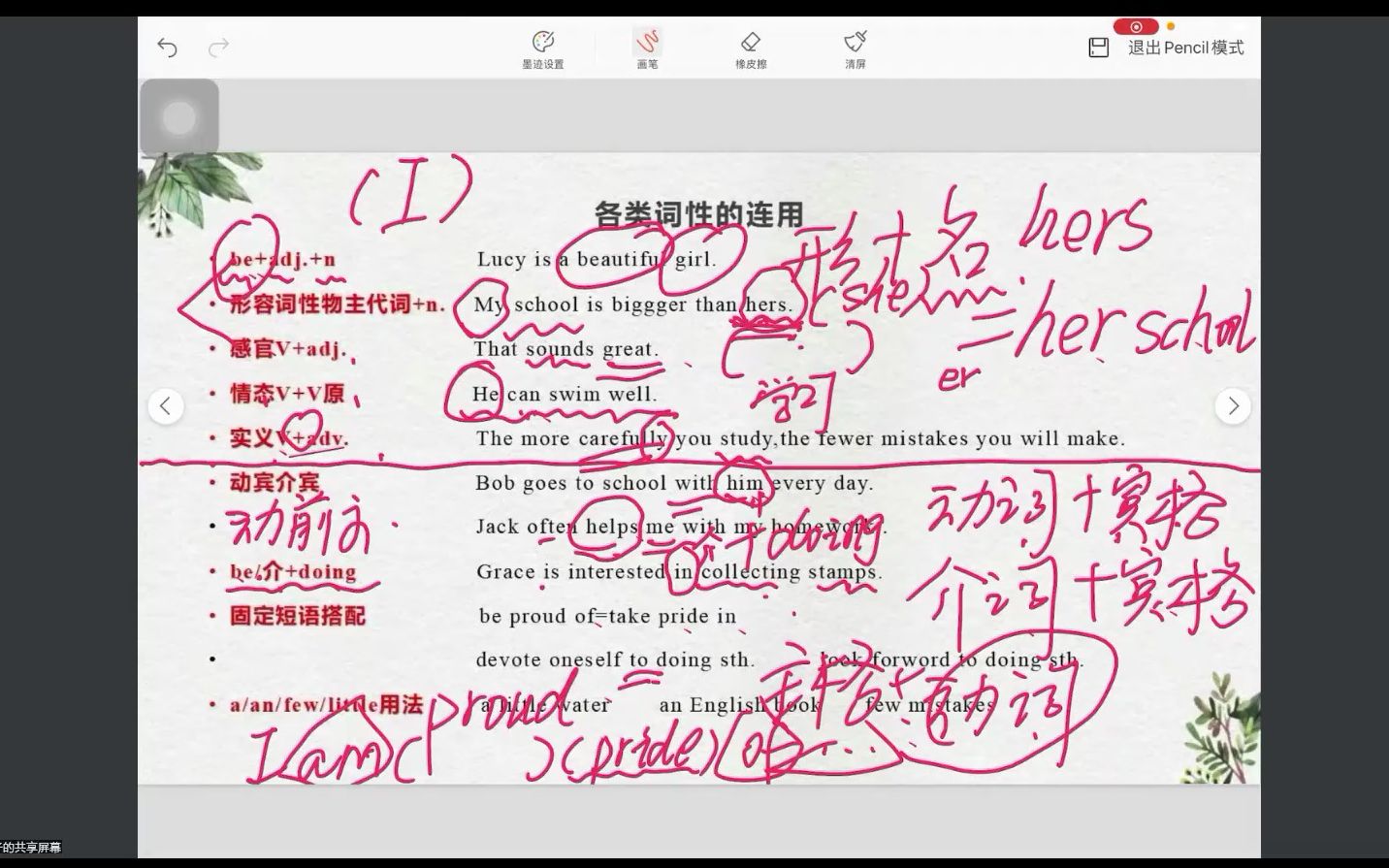Click 'Bob goes to school with him every day.'
The image size is (1389, 868).
(x=674, y=482)
